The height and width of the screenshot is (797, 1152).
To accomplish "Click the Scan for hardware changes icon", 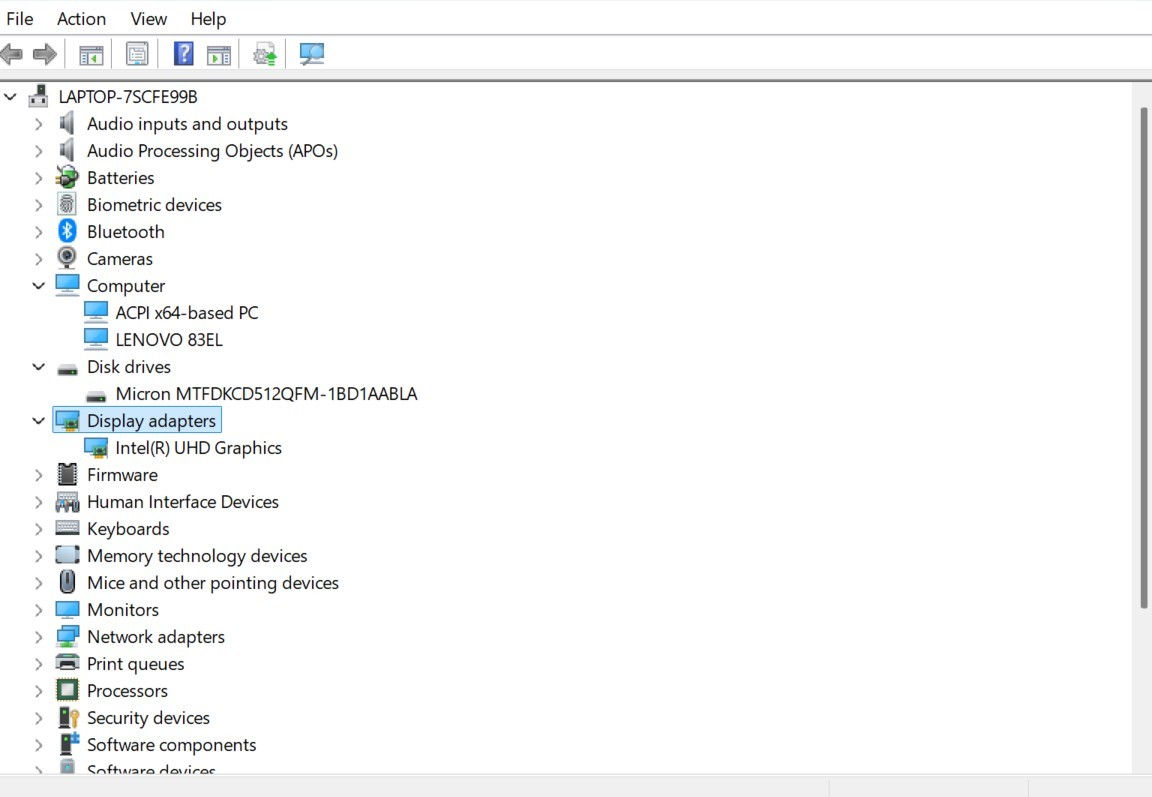I will (312, 55).
